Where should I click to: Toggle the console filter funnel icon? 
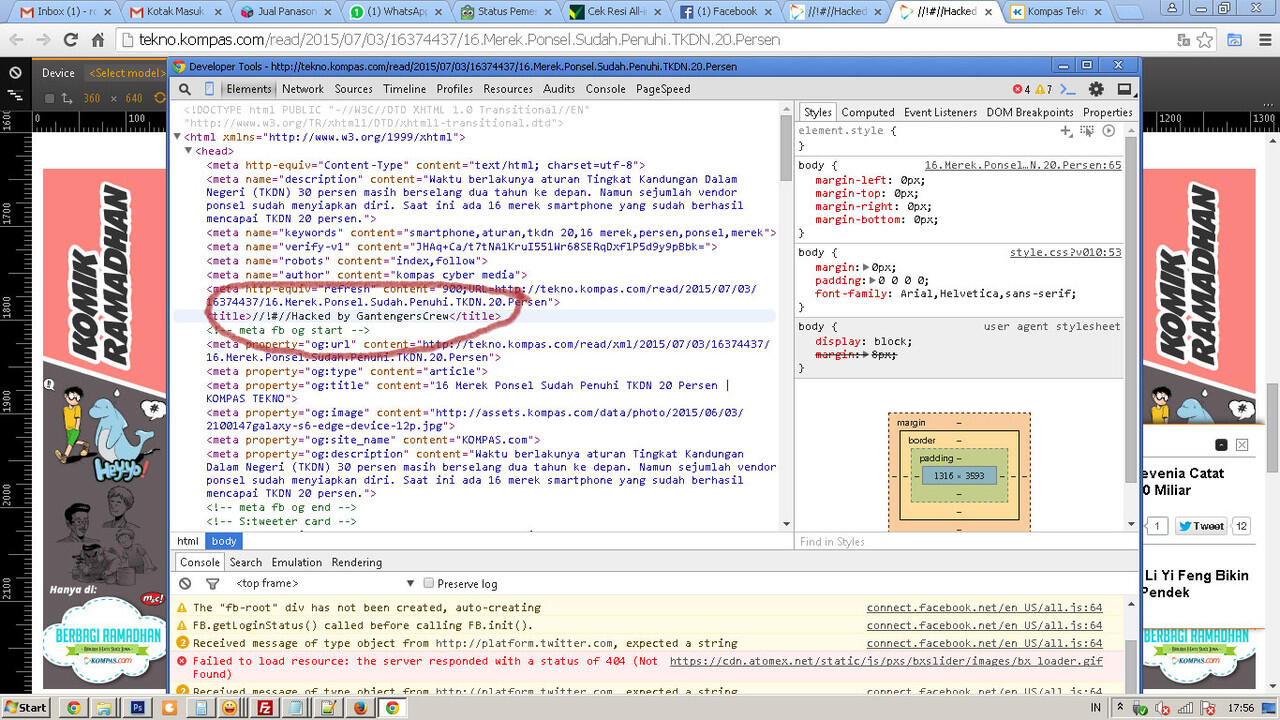coord(212,583)
